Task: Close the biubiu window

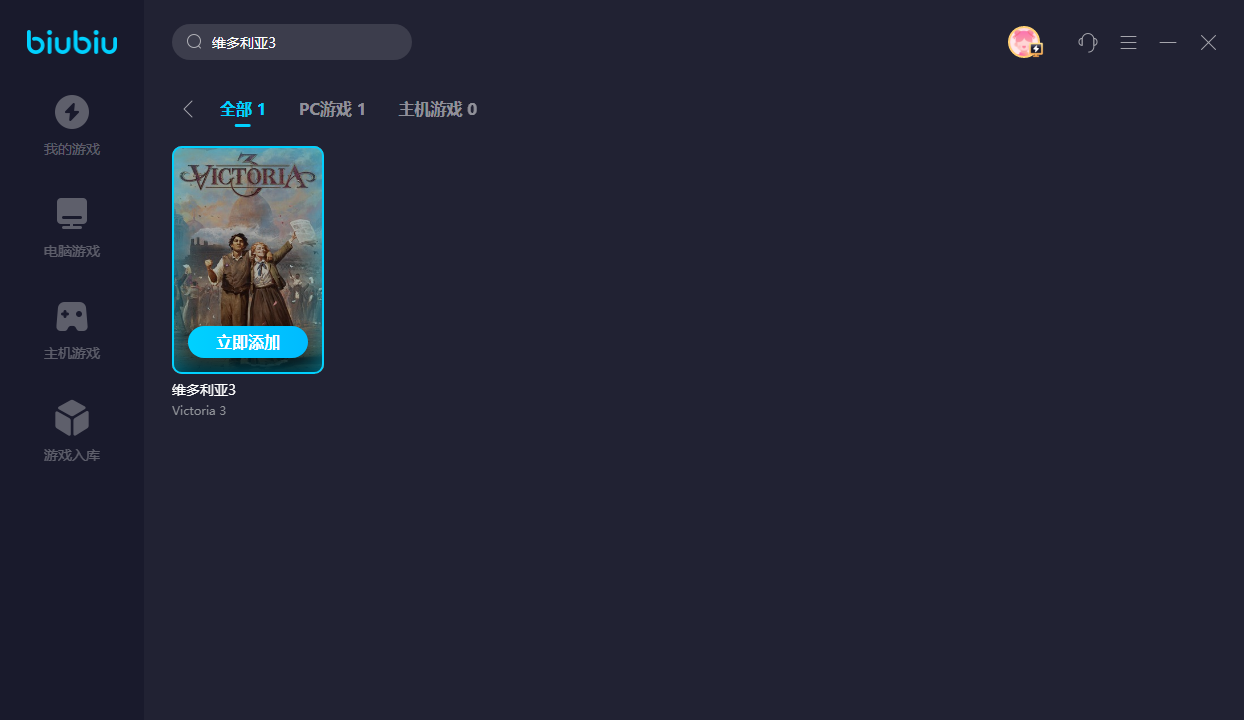Action: 1208,42
